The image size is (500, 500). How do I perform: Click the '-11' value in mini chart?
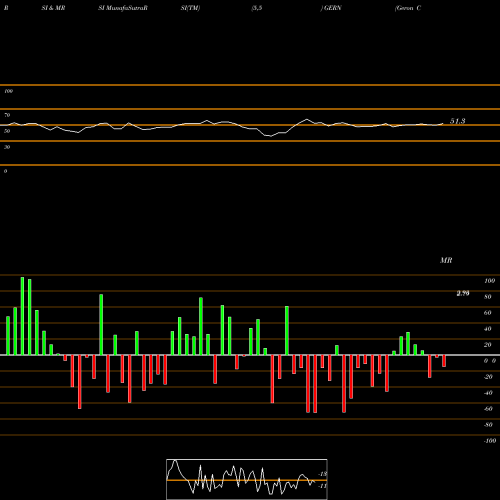[x=323, y=486]
